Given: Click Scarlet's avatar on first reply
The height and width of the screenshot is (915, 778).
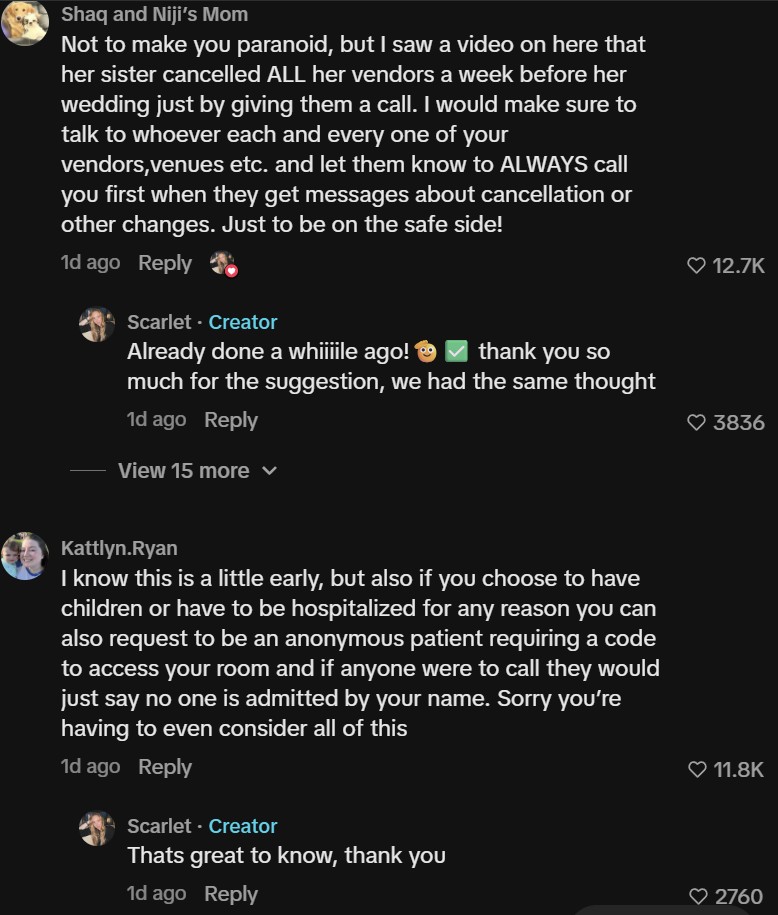Looking at the screenshot, I should tap(97, 325).
